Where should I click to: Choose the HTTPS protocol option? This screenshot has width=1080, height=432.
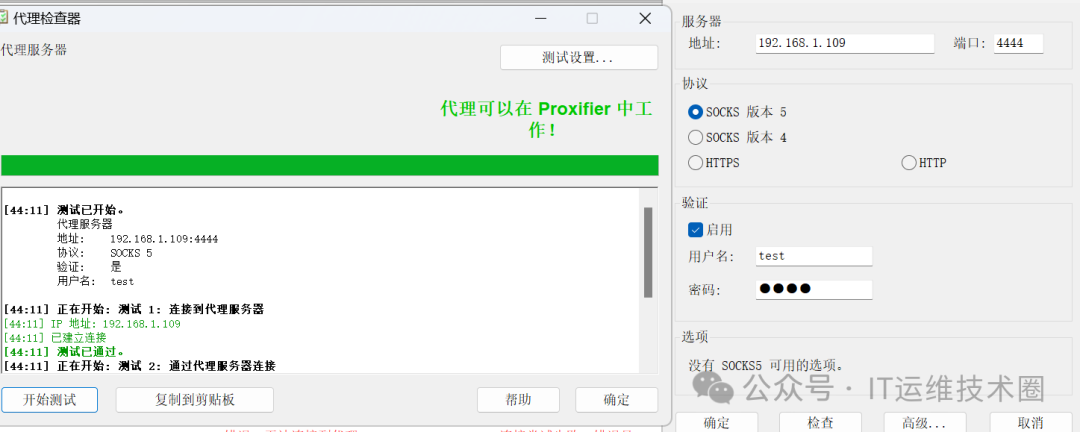696,163
